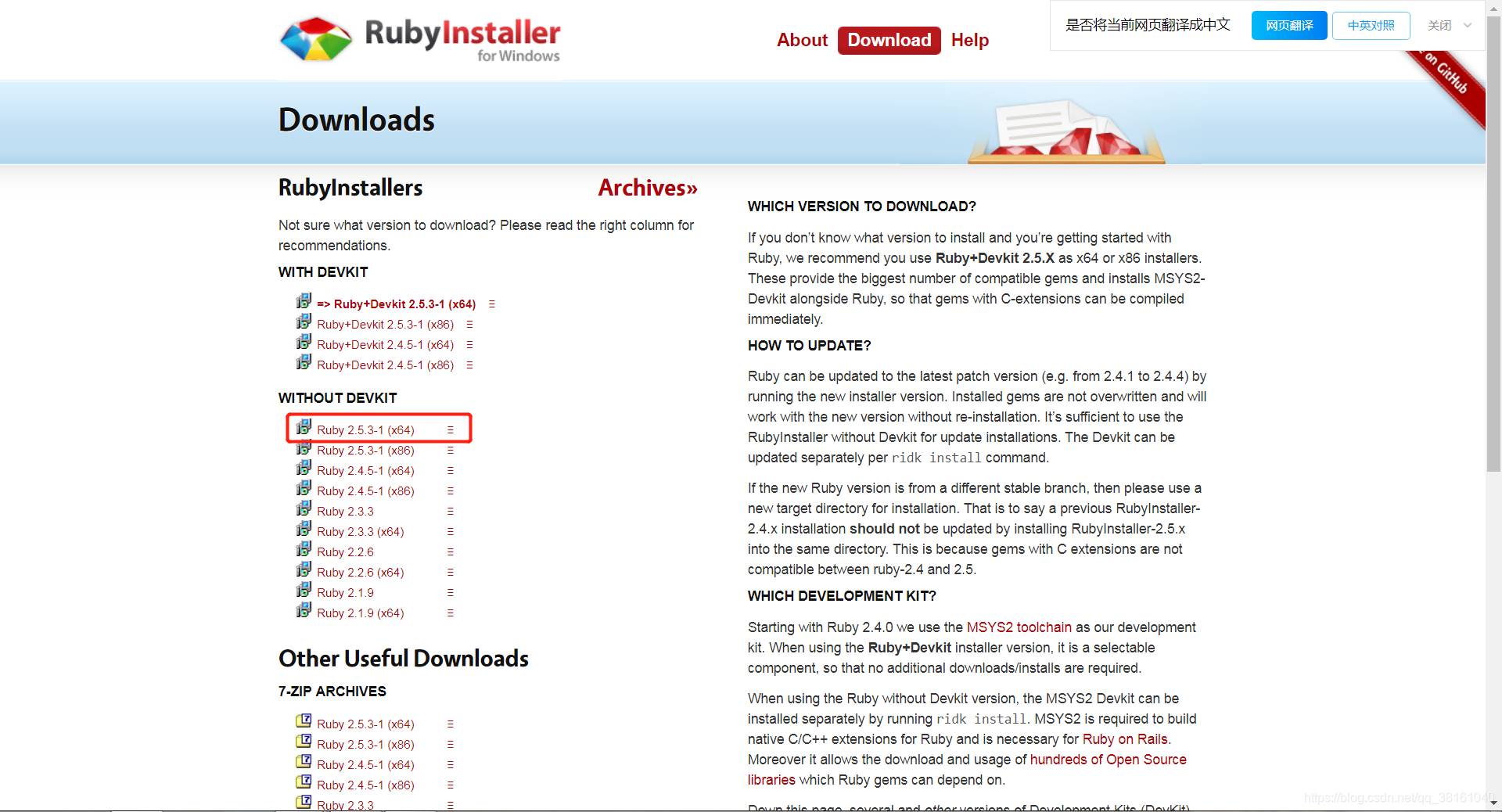Download Ruby 2.4.5-1 (x86) without Devkit
The width and height of the screenshot is (1502, 812).
click(366, 491)
